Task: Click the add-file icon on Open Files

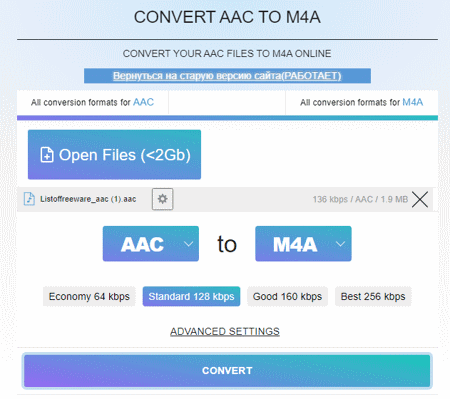Action: (x=47, y=155)
